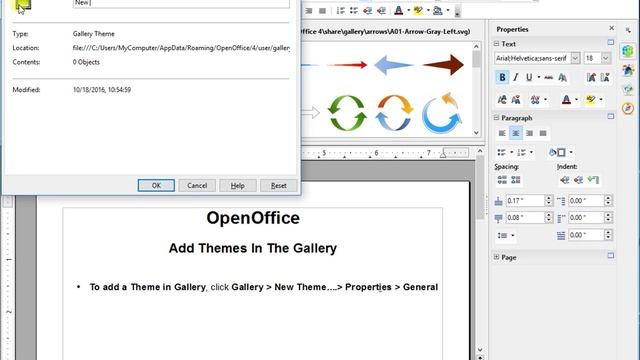Viewport: 640px width, 360px height.
Task: Collapse the Text section in Properties
Action: click(x=496, y=44)
